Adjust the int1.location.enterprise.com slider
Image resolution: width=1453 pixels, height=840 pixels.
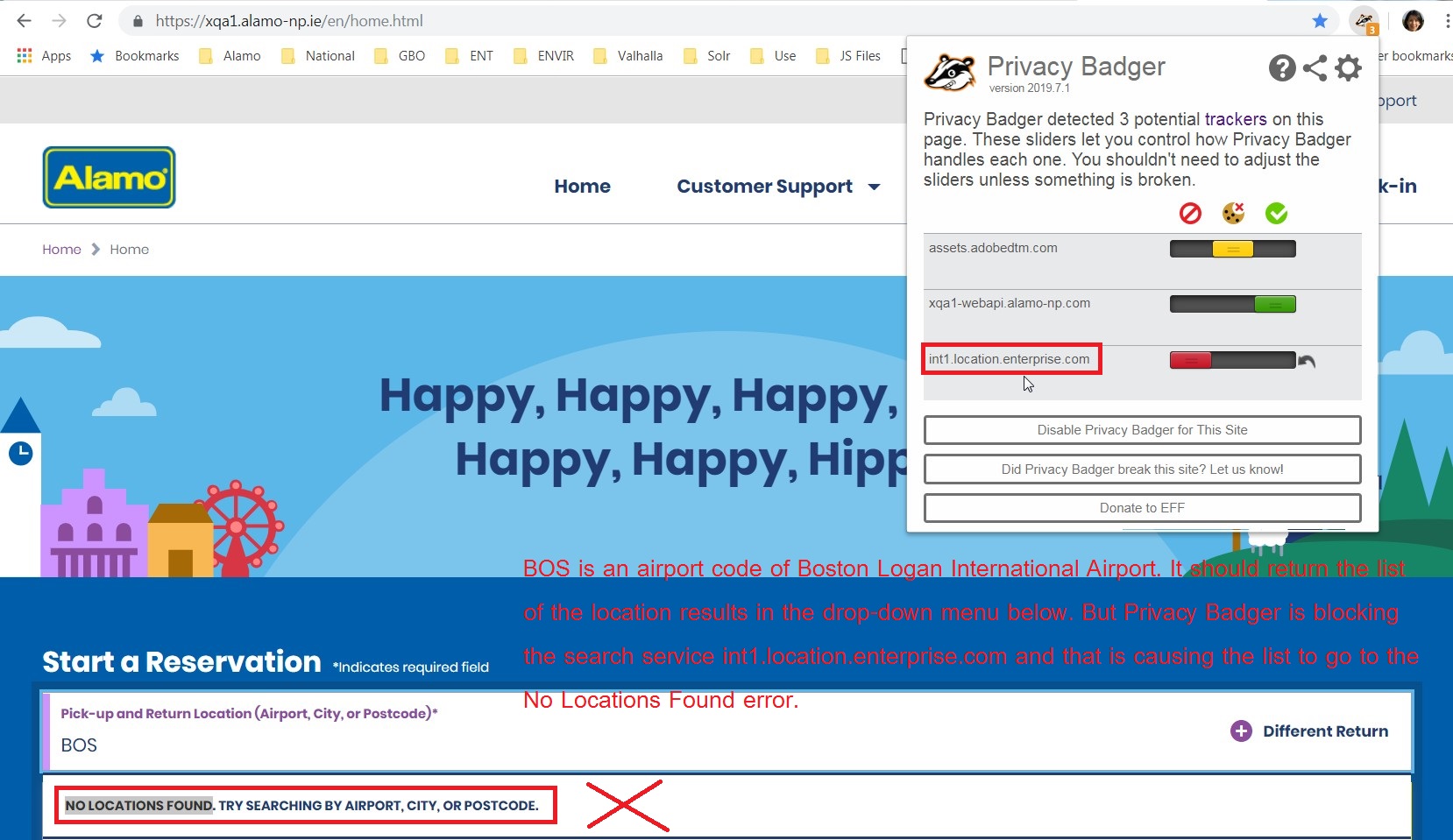[x=1232, y=360]
